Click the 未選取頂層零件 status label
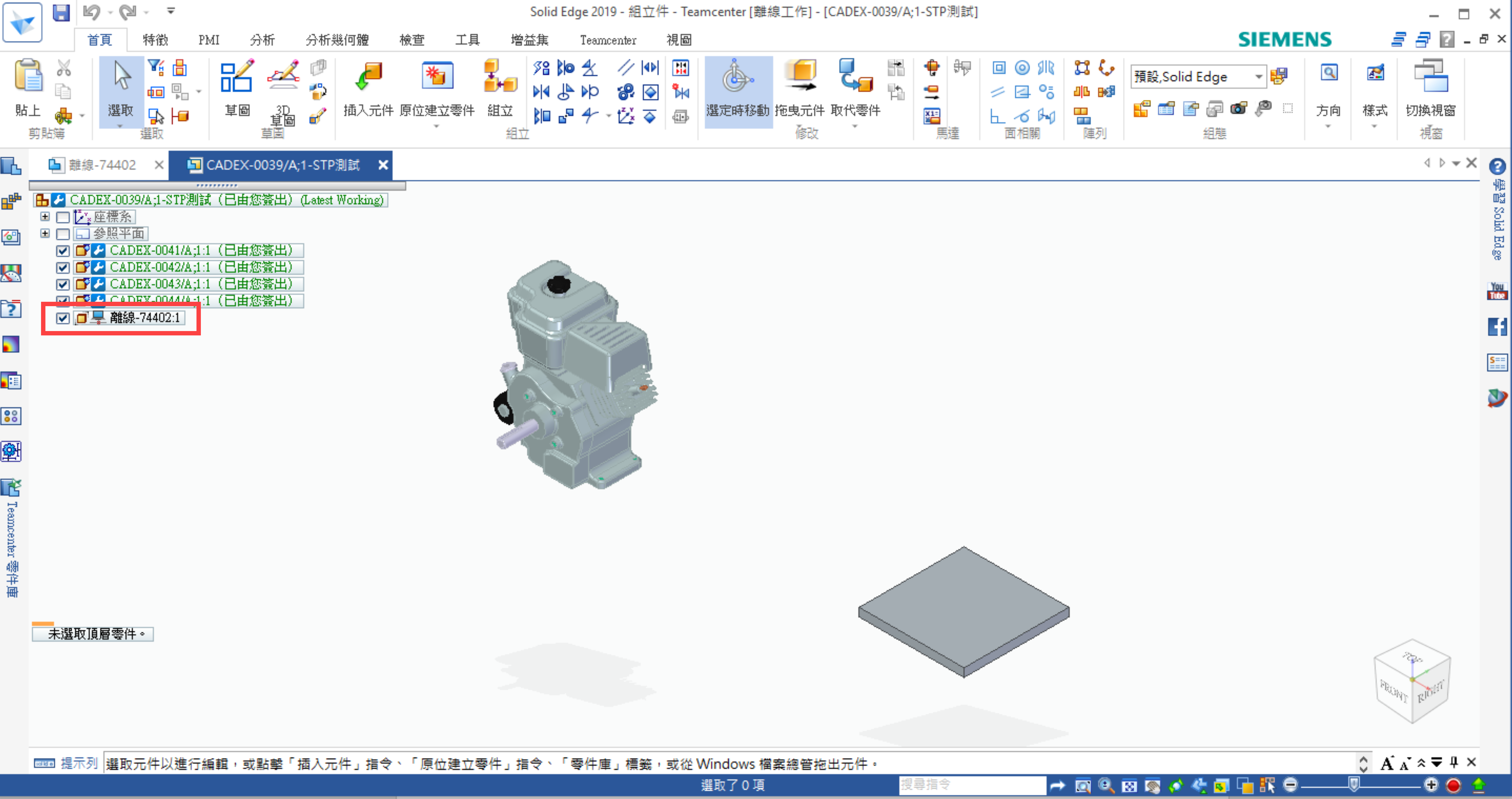 click(93, 634)
